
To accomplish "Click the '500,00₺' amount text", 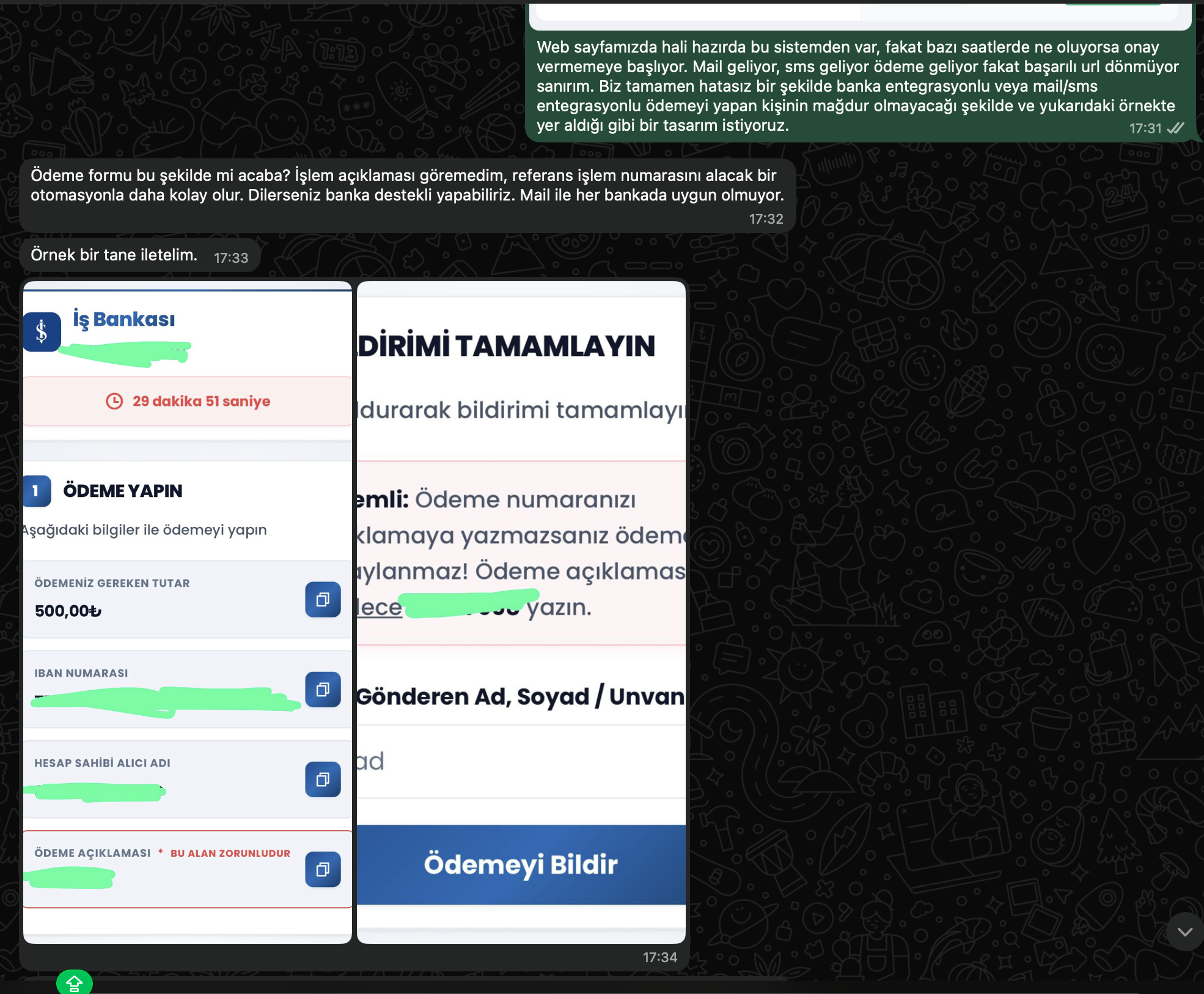I will (x=68, y=611).
